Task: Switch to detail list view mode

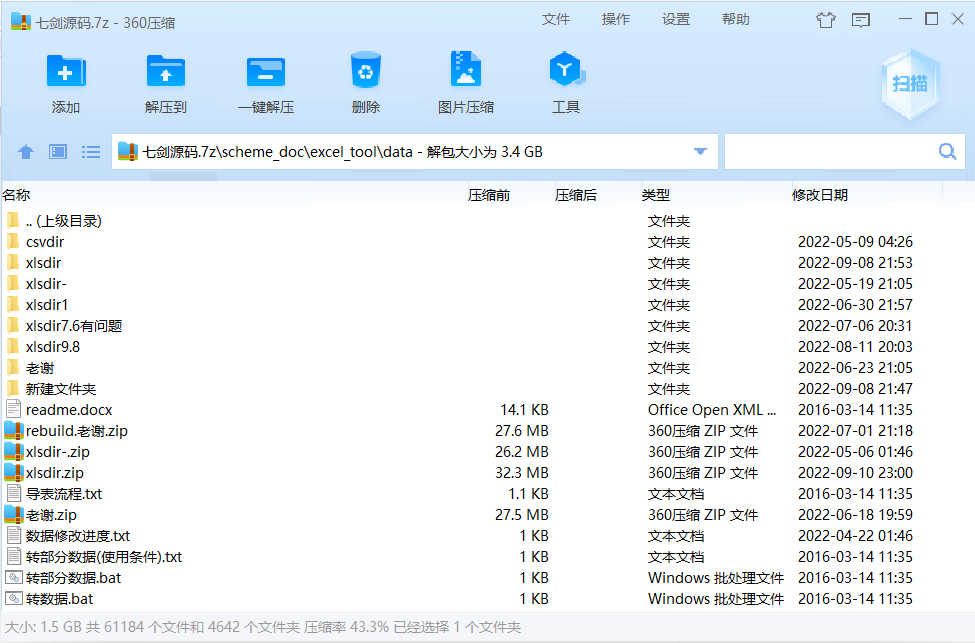Action: pos(91,152)
